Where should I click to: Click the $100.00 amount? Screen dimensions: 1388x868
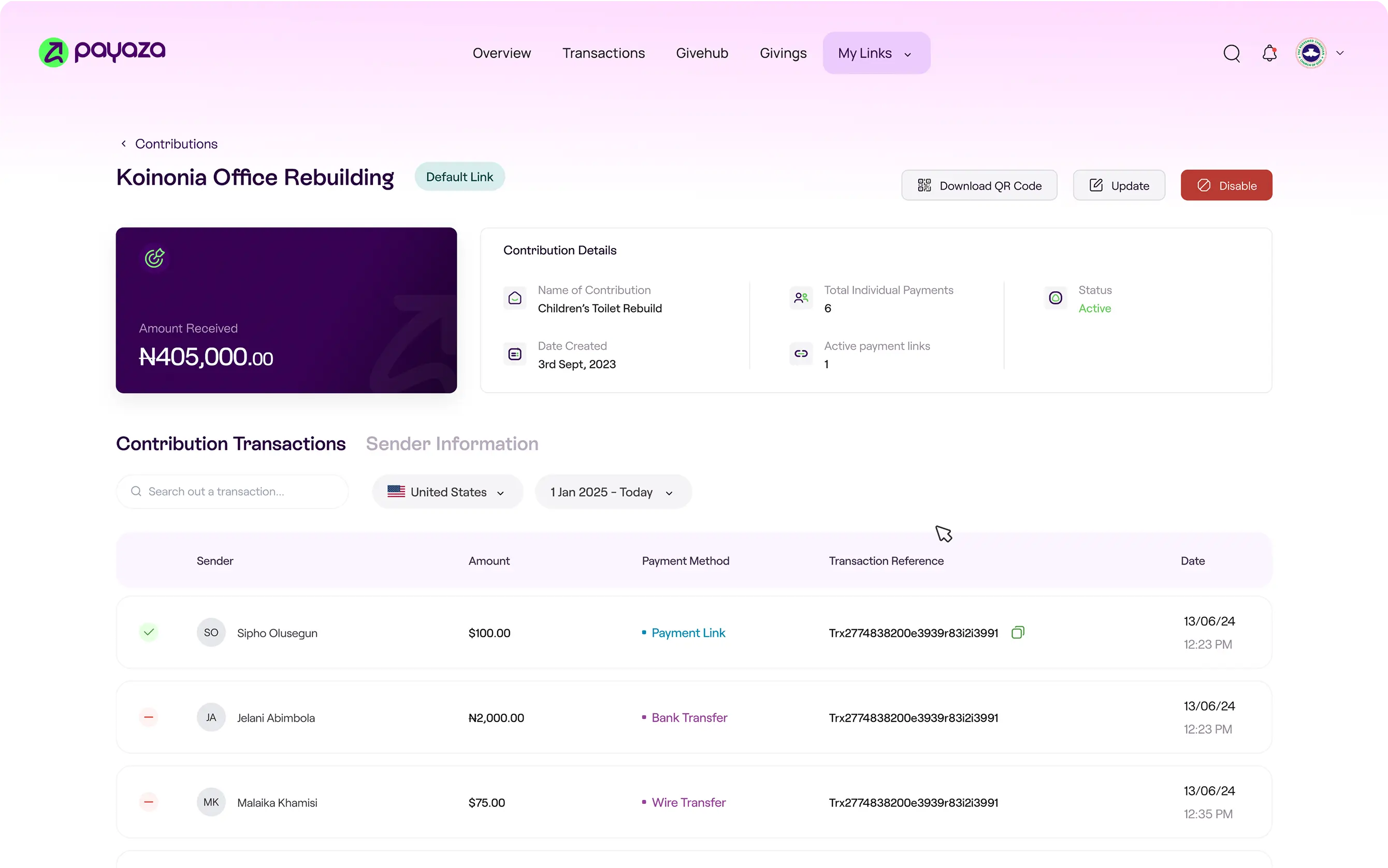point(489,633)
